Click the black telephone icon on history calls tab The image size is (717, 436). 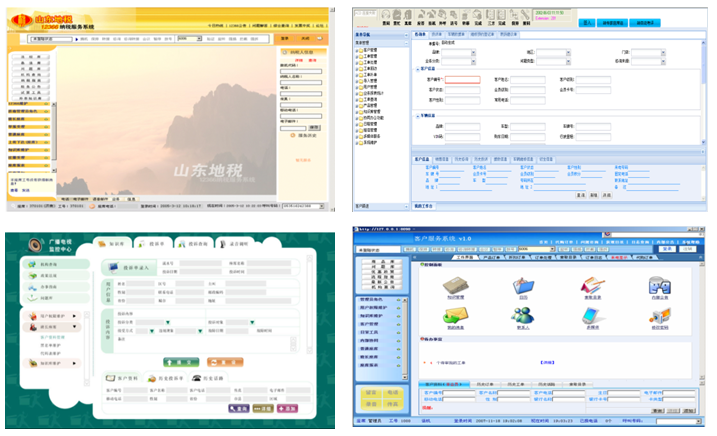[x=197, y=378]
